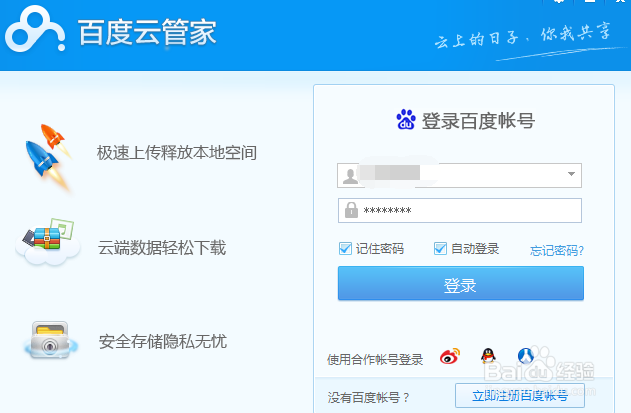Click the cloud archive icon for 云端数据
The height and width of the screenshot is (413, 631).
pyautogui.click(x=47, y=242)
